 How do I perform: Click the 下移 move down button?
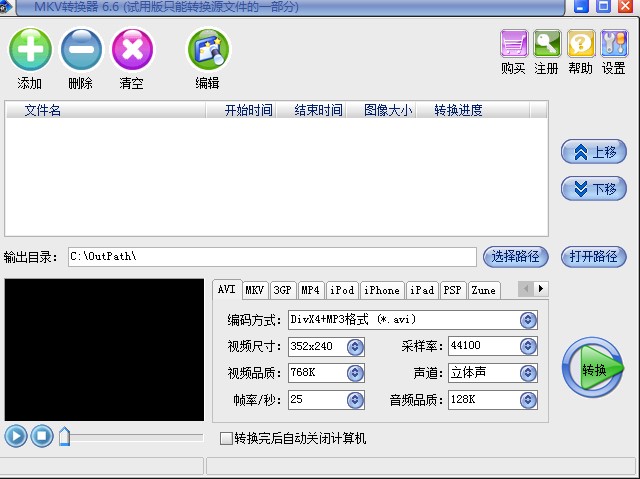(x=594, y=188)
